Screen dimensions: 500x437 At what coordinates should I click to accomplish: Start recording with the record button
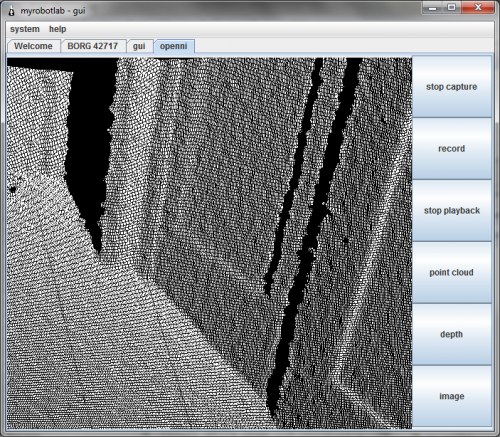tap(451, 149)
